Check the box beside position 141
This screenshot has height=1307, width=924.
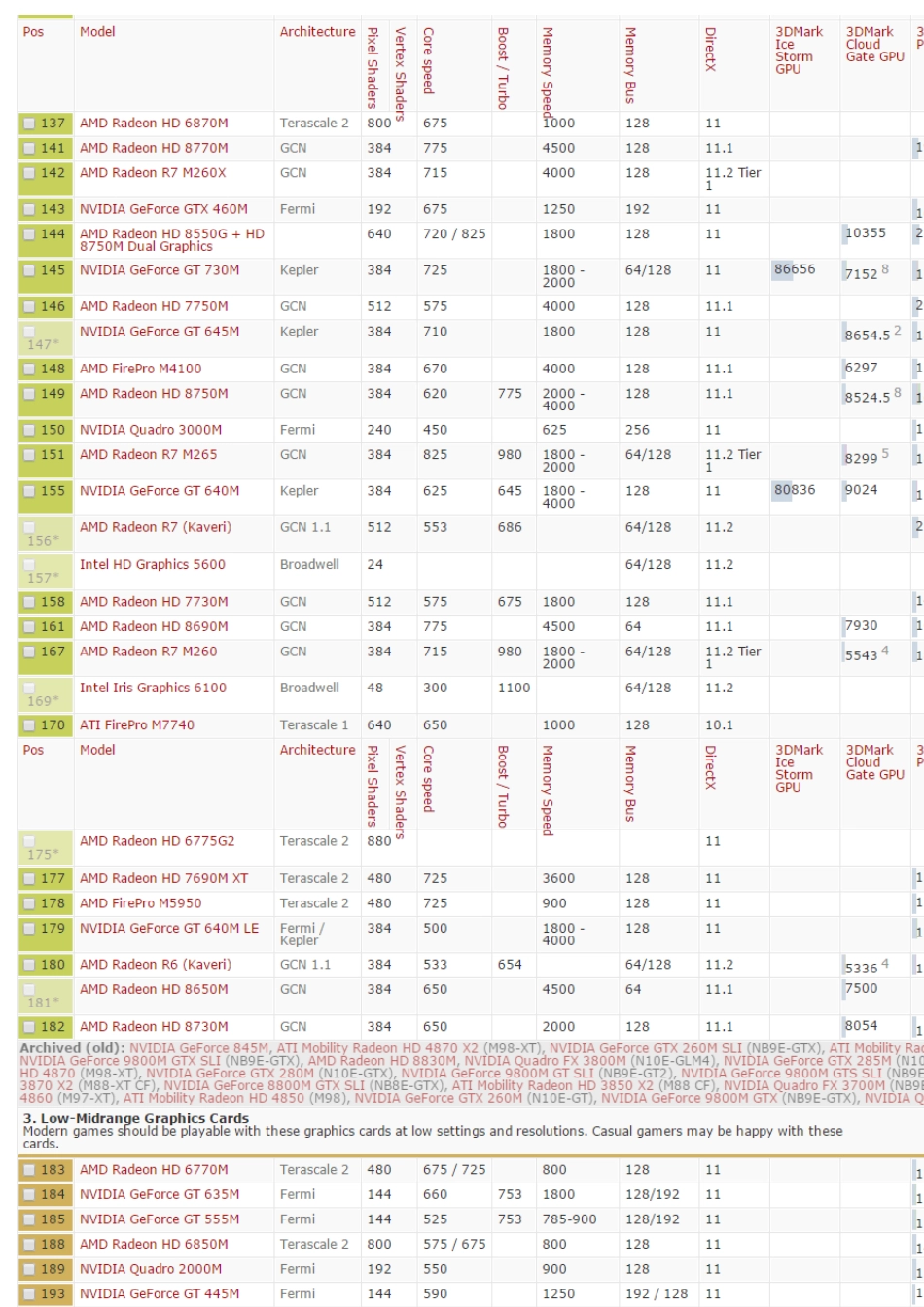[29, 149]
